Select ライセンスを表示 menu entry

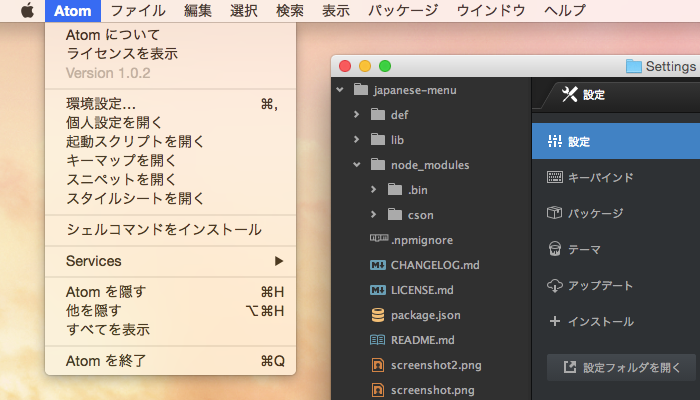coord(171,54)
